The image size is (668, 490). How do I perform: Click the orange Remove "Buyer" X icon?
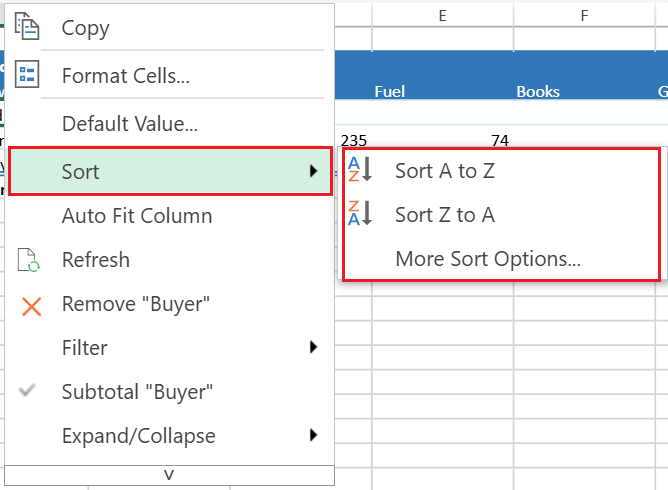point(31,304)
